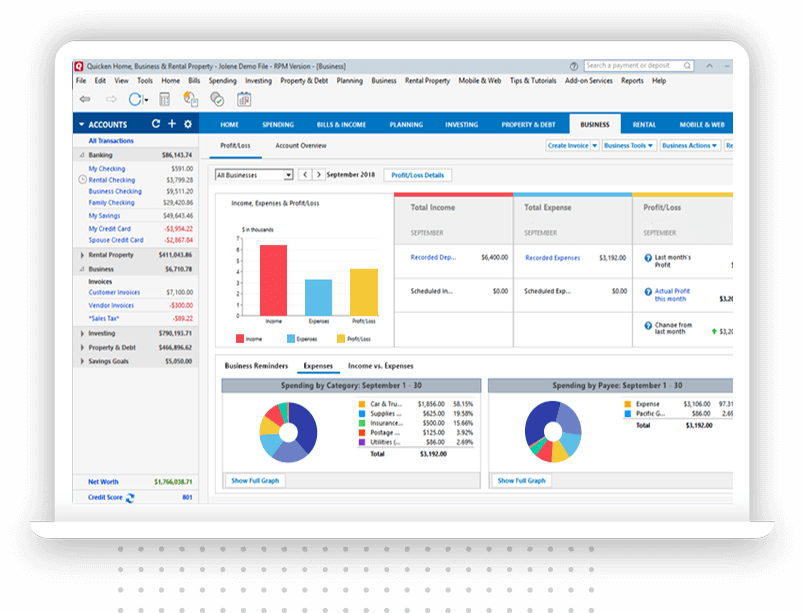Click the Profit/Loss Details button
The image size is (804, 613).
click(x=418, y=175)
